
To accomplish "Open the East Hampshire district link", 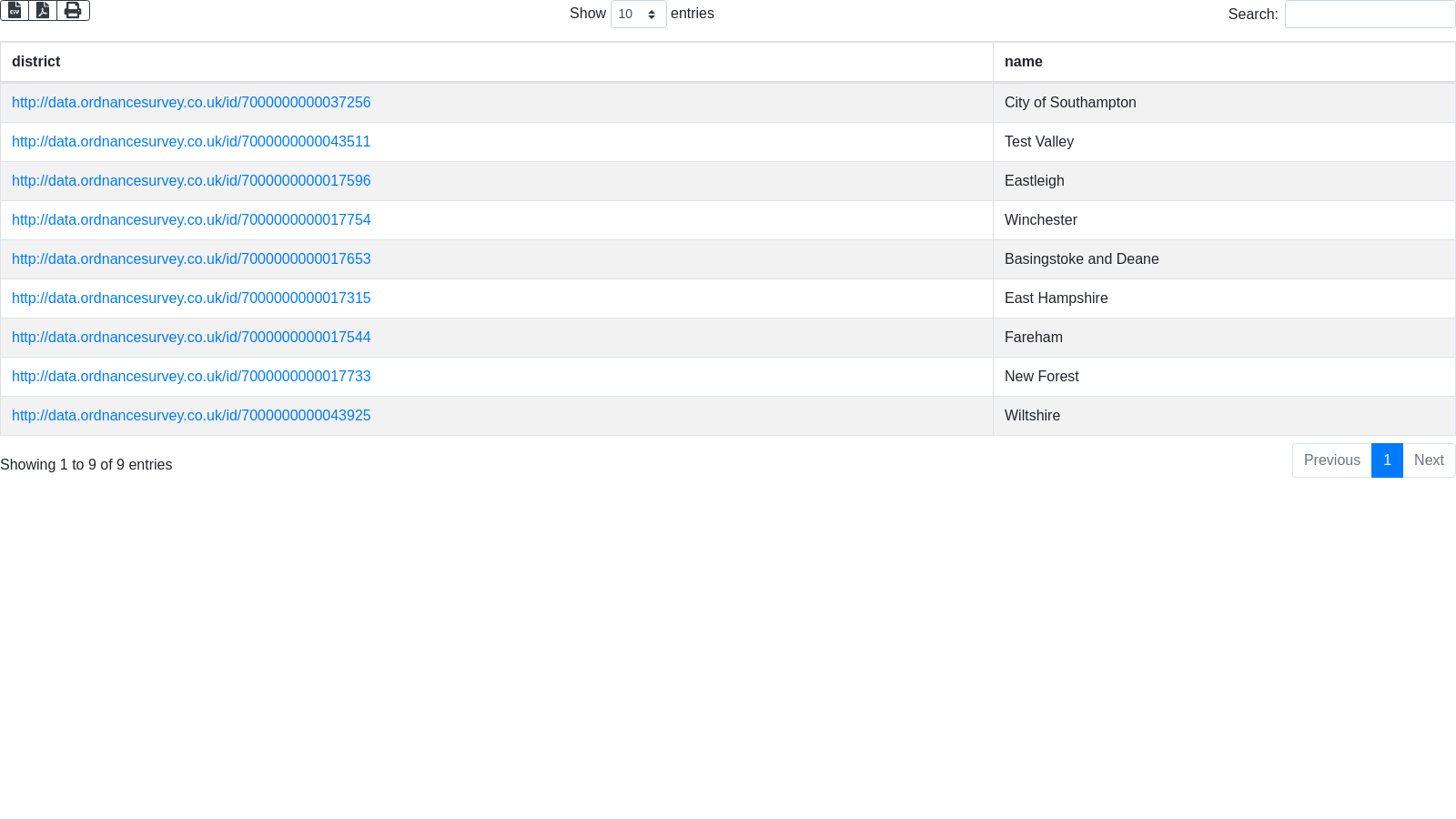I will click(x=191, y=298).
